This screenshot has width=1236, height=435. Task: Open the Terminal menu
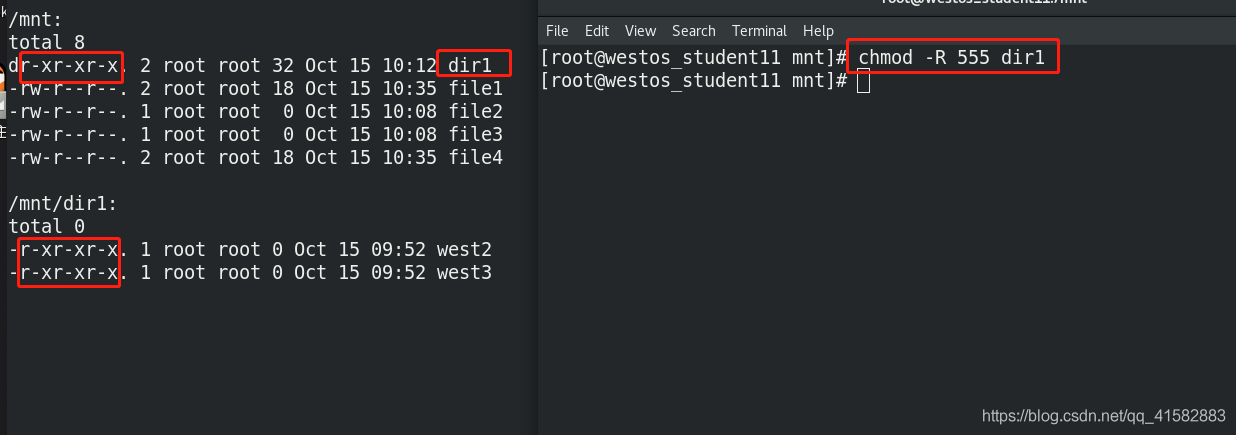[759, 31]
